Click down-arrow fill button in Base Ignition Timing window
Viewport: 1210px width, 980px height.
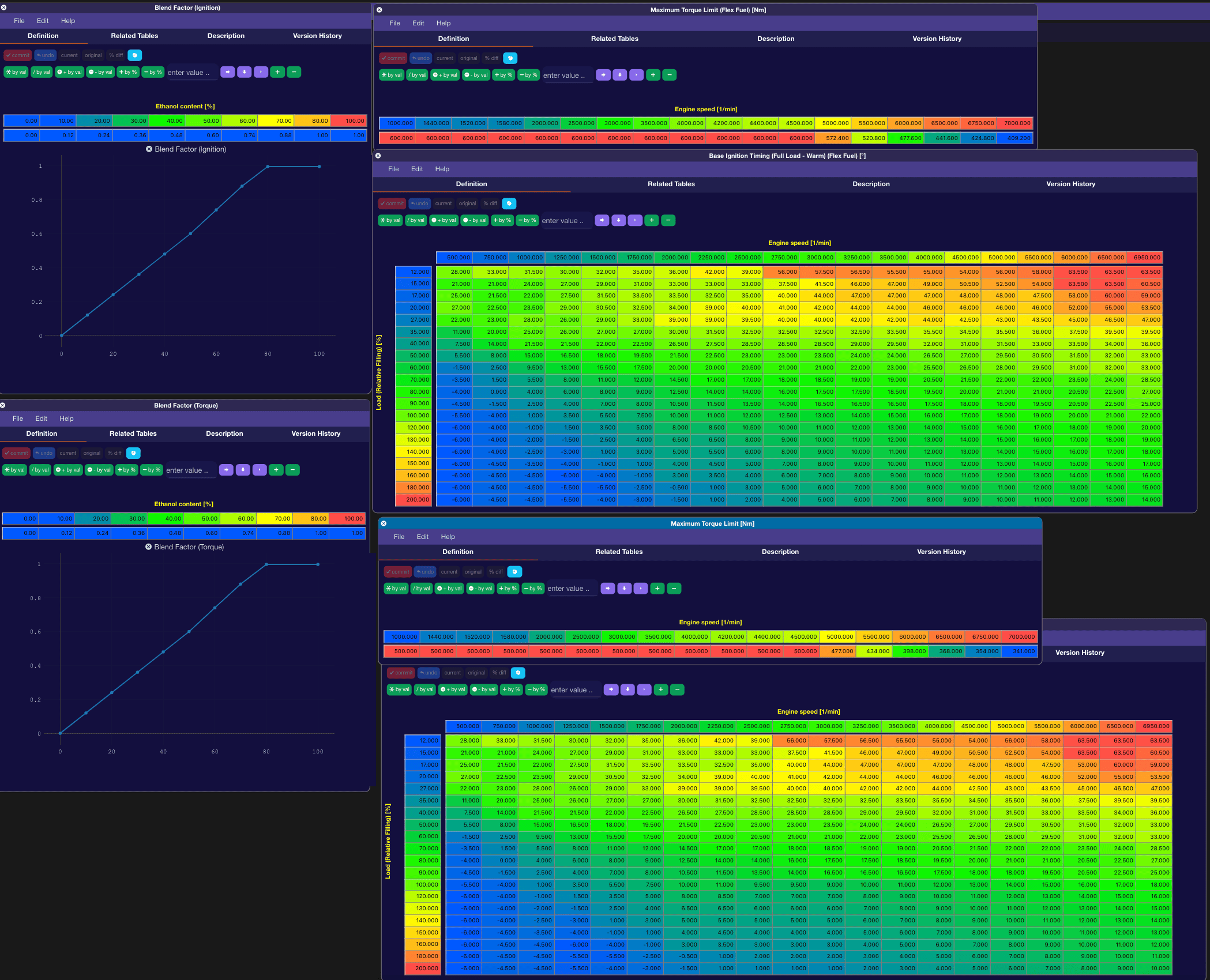point(619,220)
